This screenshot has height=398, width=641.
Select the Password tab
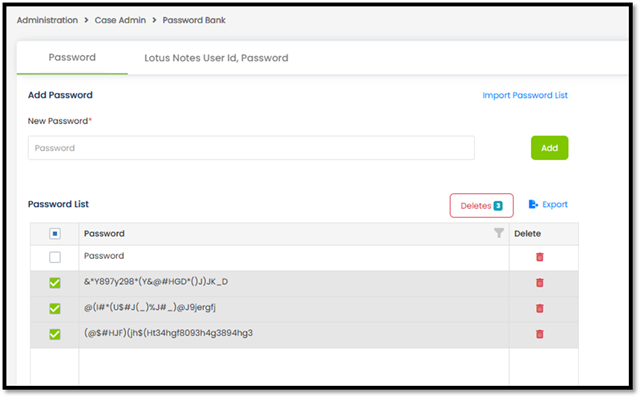(72, 58)
